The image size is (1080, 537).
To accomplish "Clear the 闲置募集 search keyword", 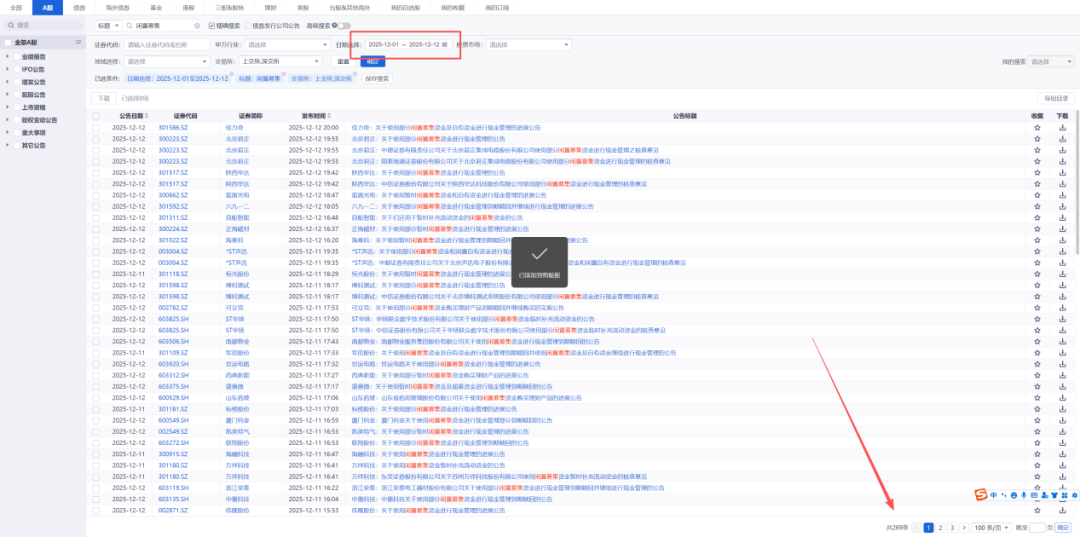I will (x=197, y=25).
